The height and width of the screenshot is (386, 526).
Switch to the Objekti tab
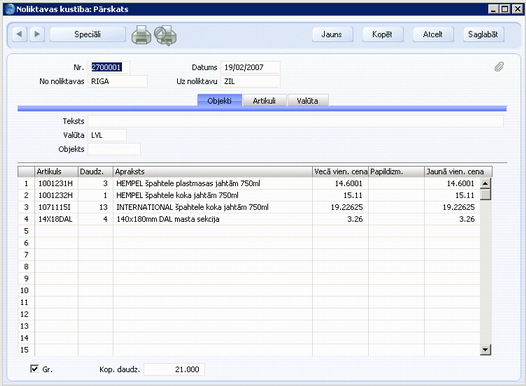(219, 101)
